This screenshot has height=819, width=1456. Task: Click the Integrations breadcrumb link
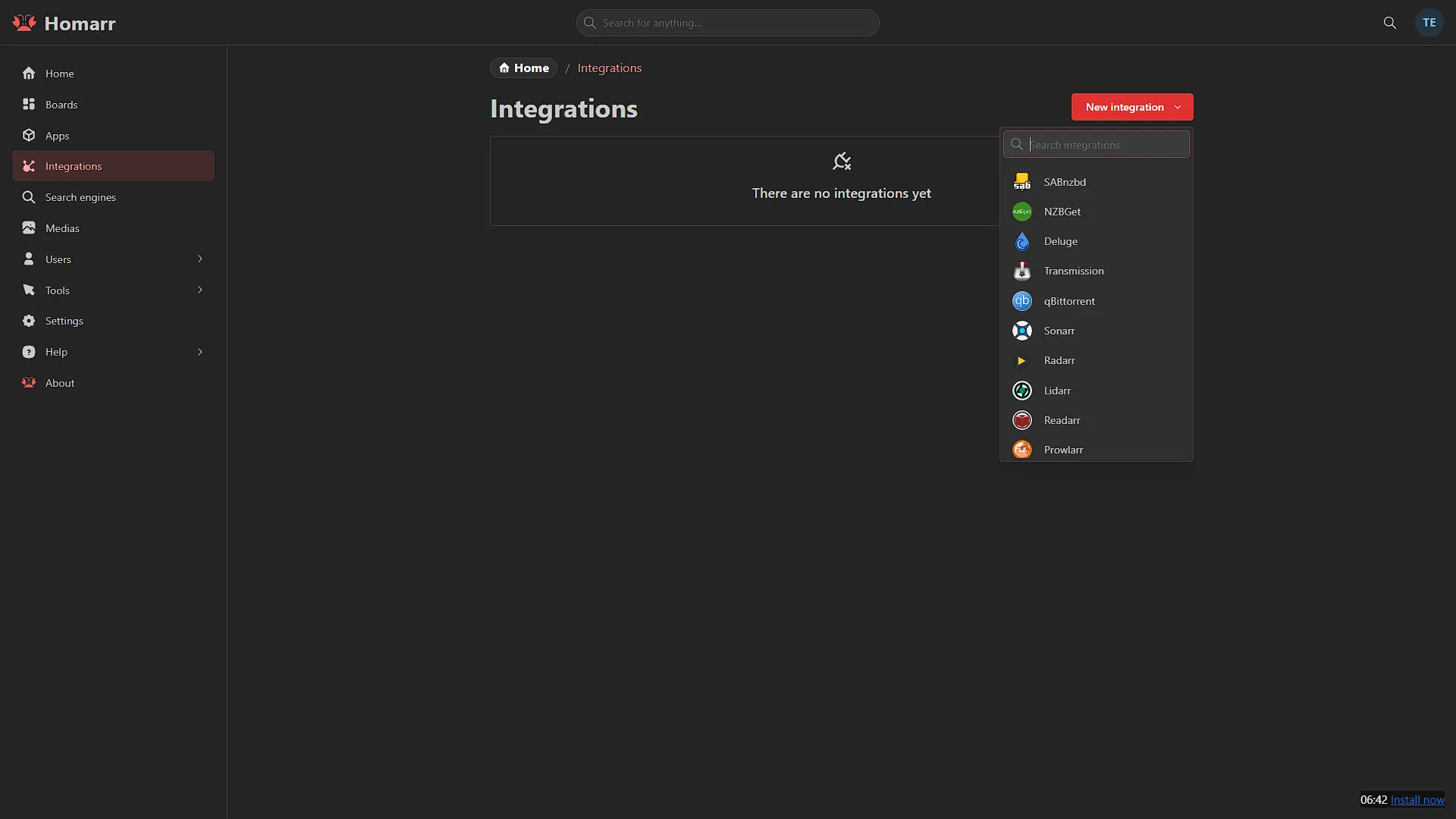coord(610,68)
